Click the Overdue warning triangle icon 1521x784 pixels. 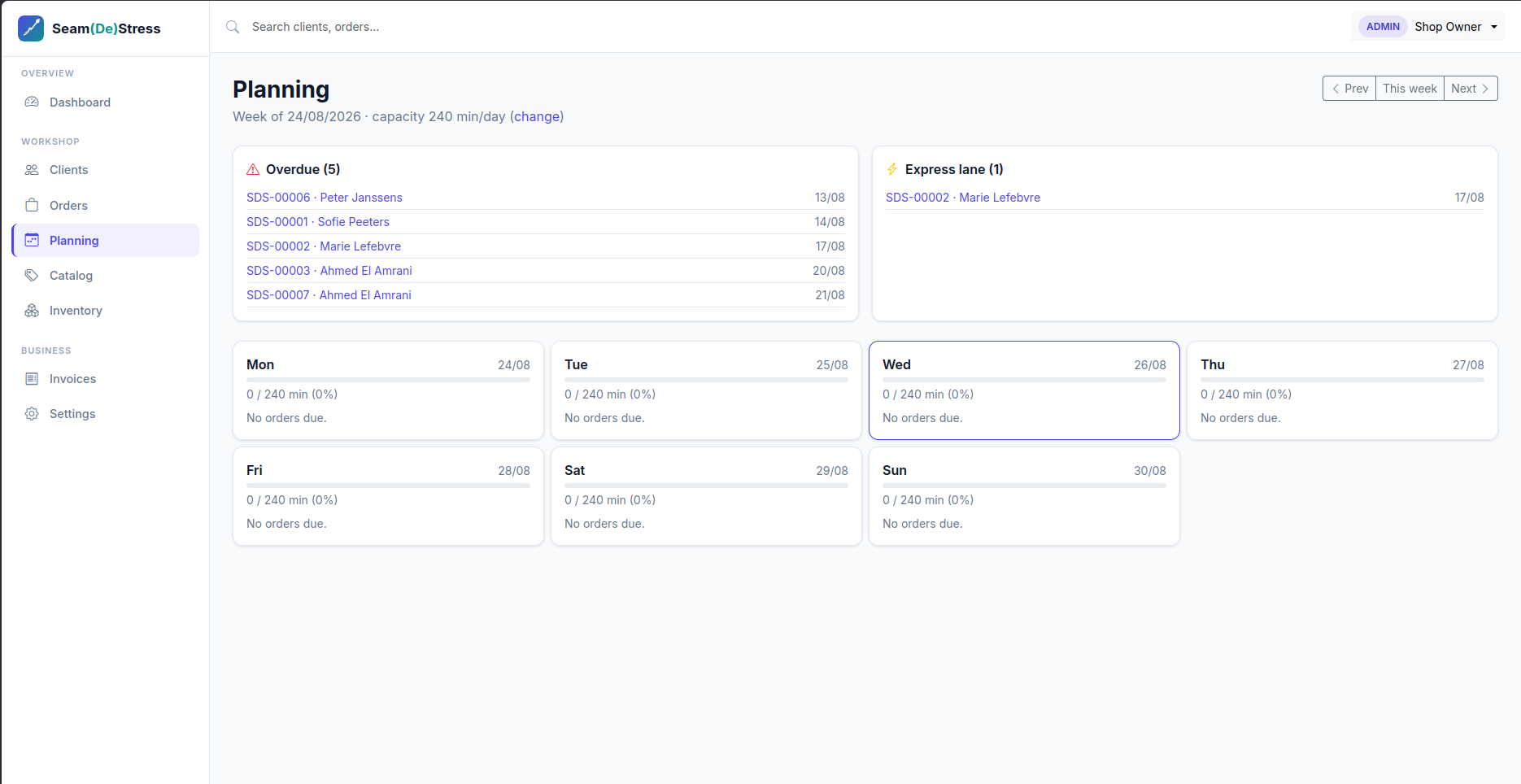coord(253,169)
